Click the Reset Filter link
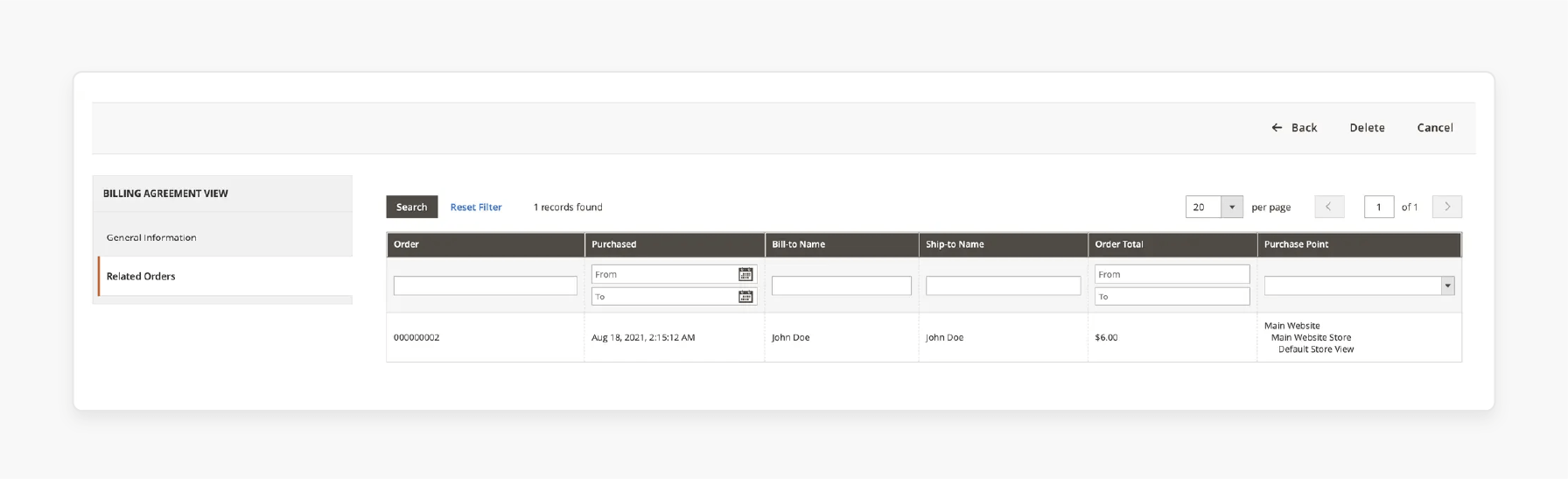 click(x=476, y=207)
